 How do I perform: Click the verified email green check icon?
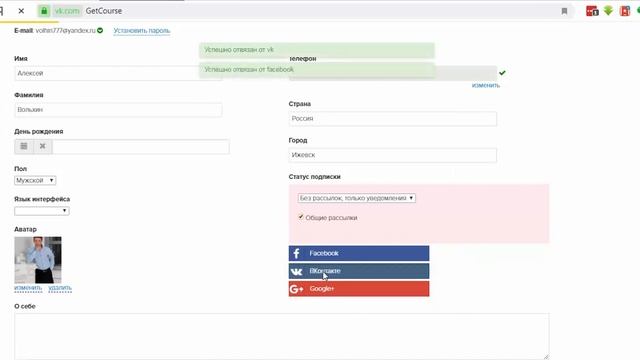point(100,31)
